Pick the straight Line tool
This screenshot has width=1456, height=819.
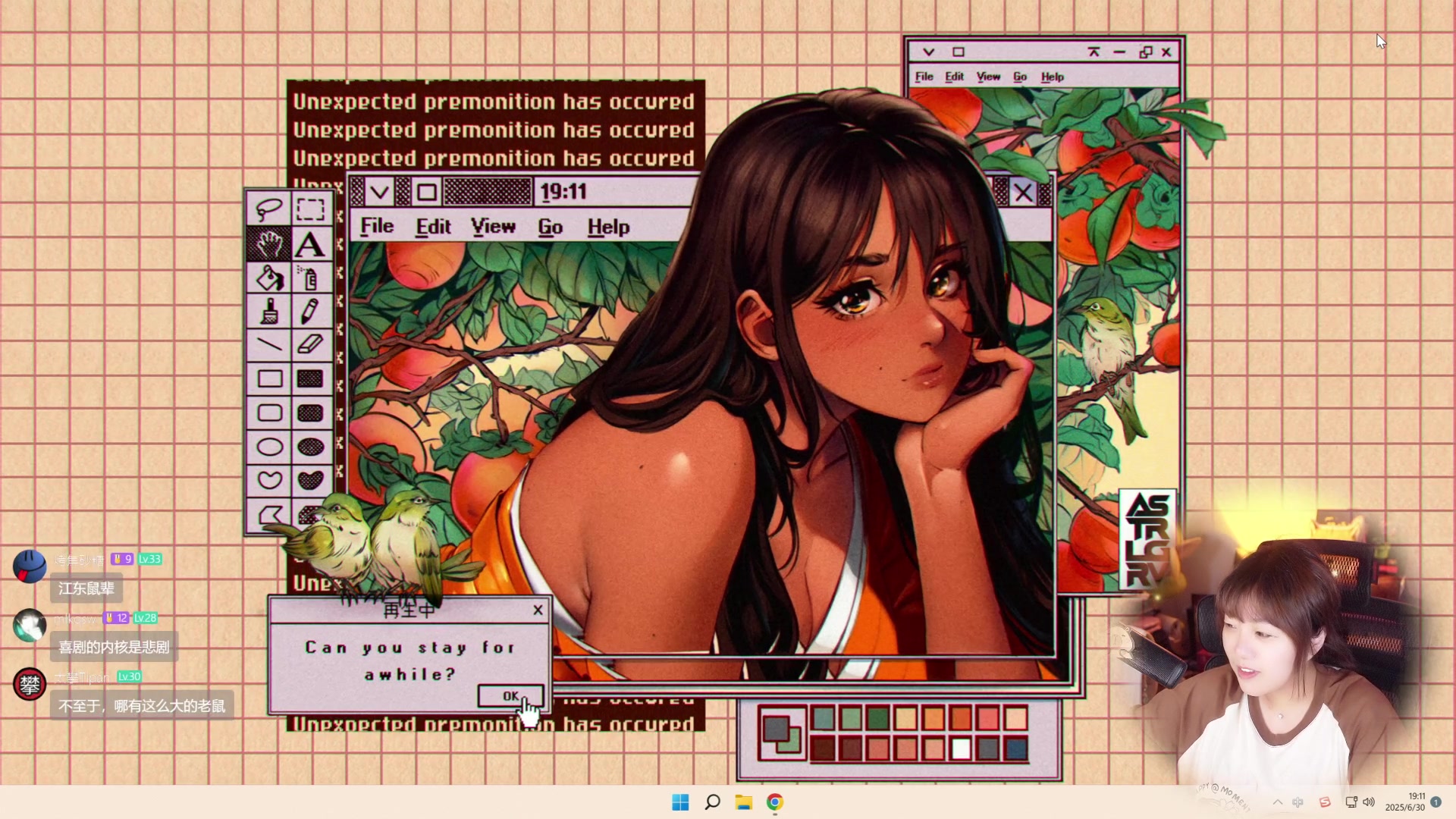[x=268, y=344]
